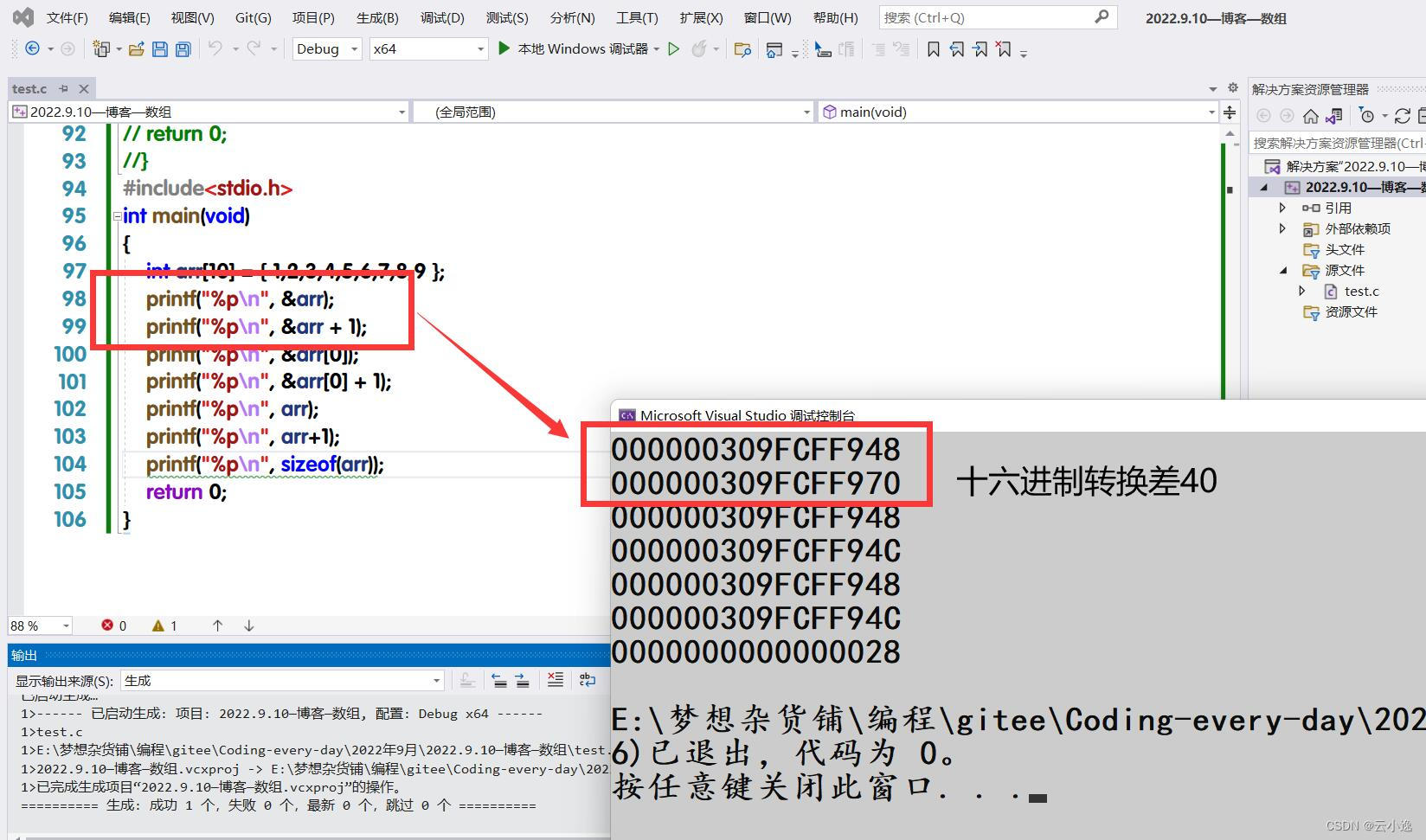Pin the test.c tab
Screen dimensions: 1426x840
click(63, 89)
